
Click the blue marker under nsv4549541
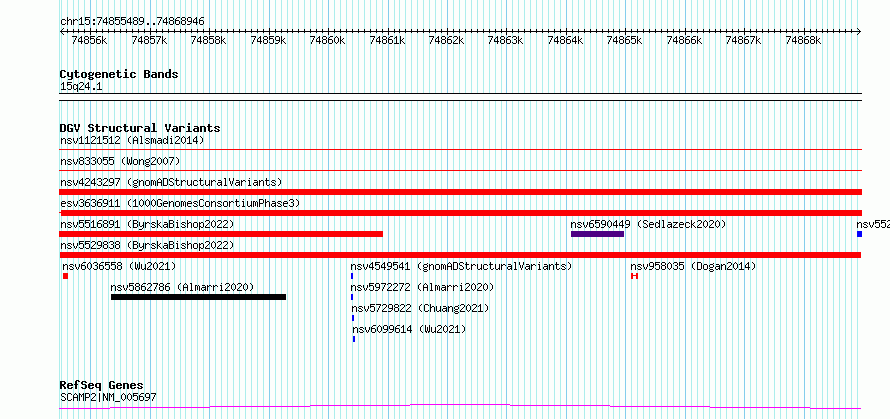352,276
